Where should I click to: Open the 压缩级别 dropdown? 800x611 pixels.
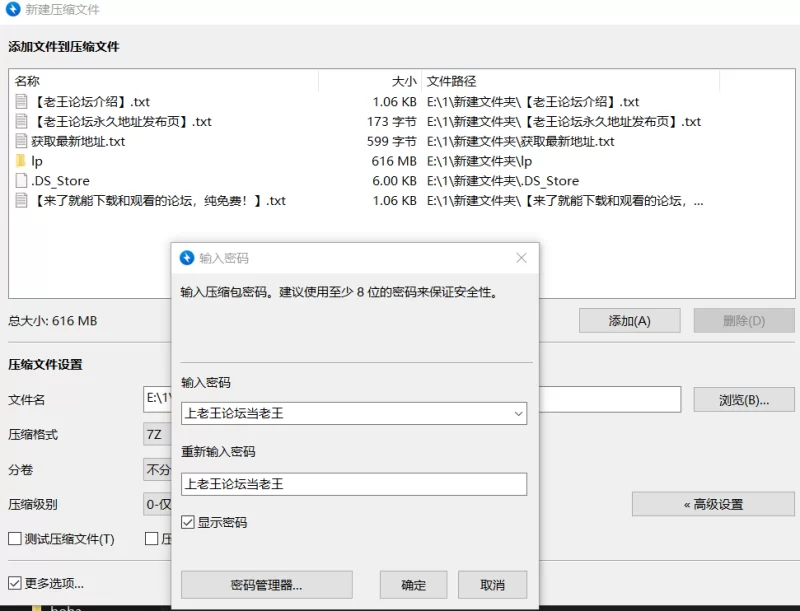coord(157,504)
